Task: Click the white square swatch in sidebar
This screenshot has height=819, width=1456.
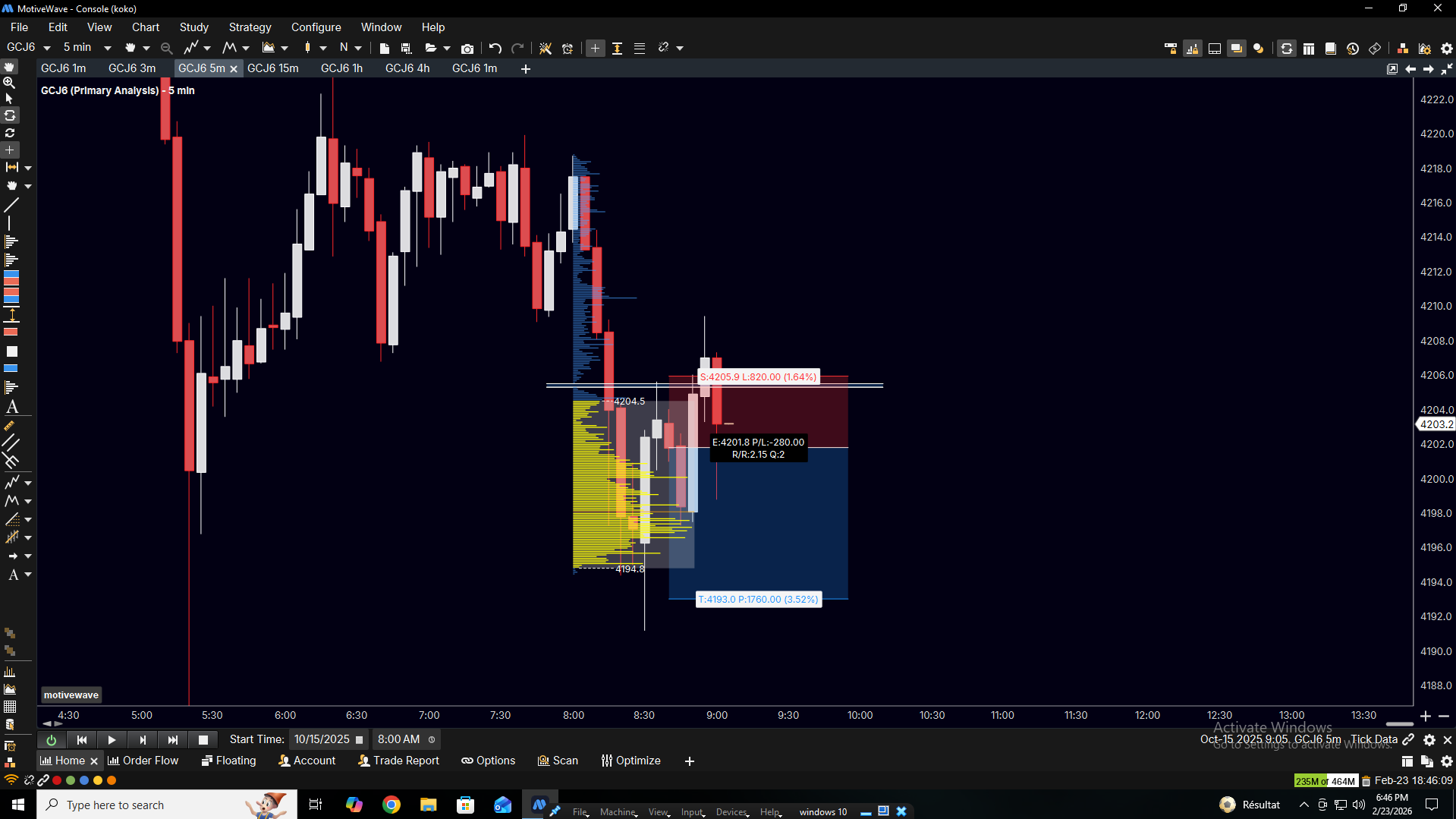Action: [11, 351]
